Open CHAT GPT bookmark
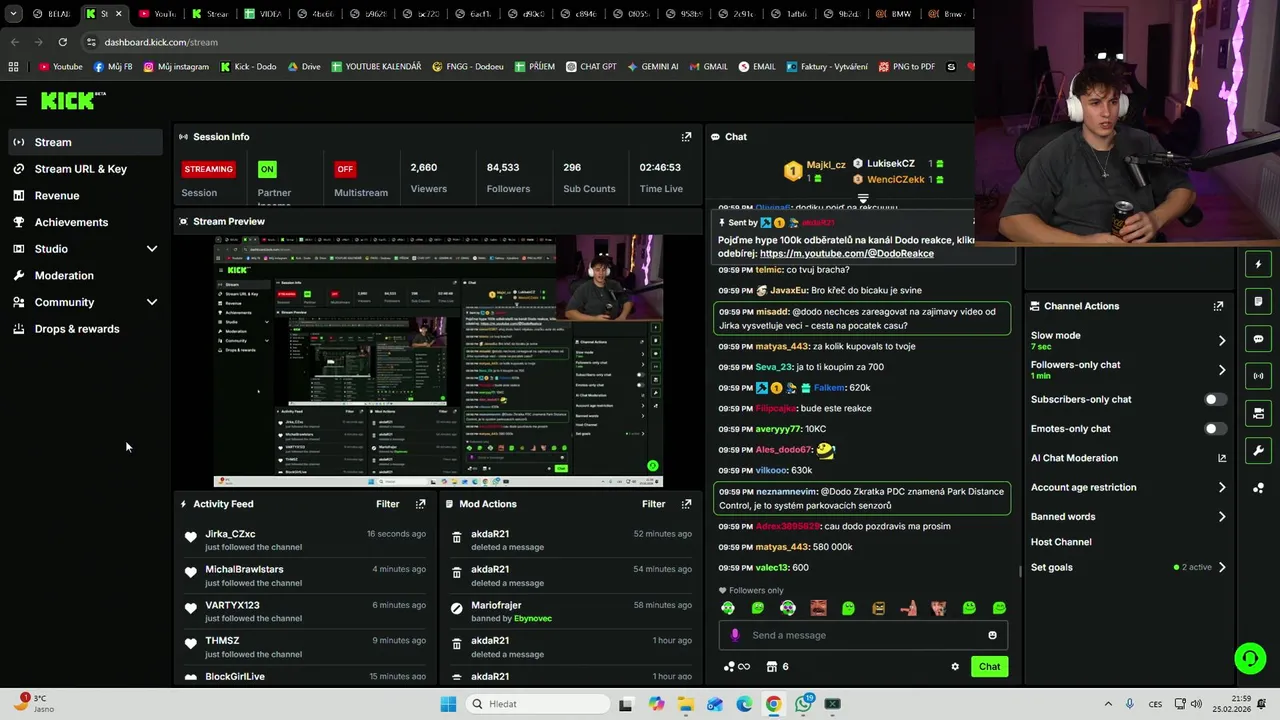This screenshot has height=720, width=1280. pyautogui.click(x=590, y=67)
